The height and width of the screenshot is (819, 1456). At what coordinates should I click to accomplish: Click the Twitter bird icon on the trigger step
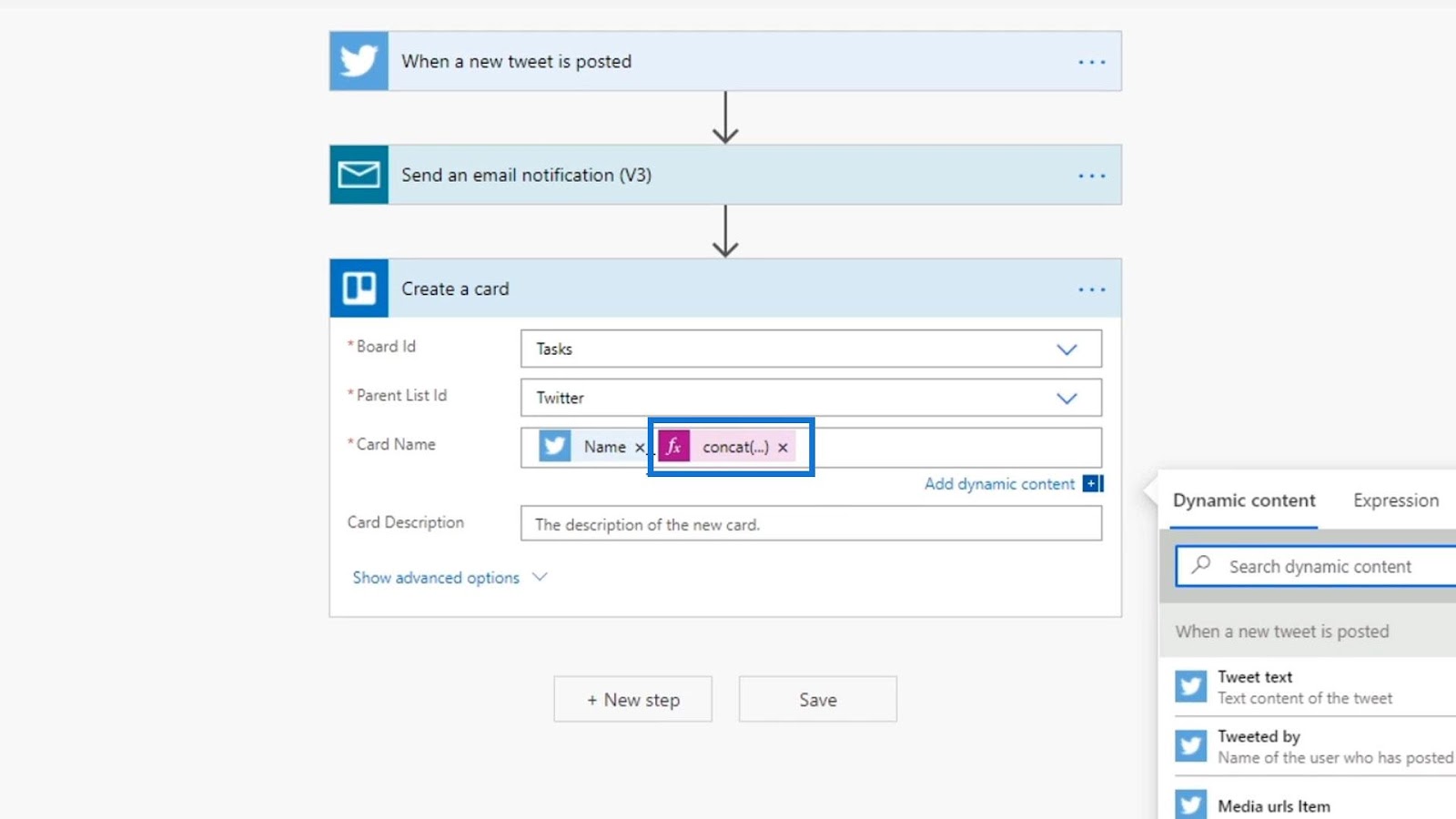click(359, 61)
